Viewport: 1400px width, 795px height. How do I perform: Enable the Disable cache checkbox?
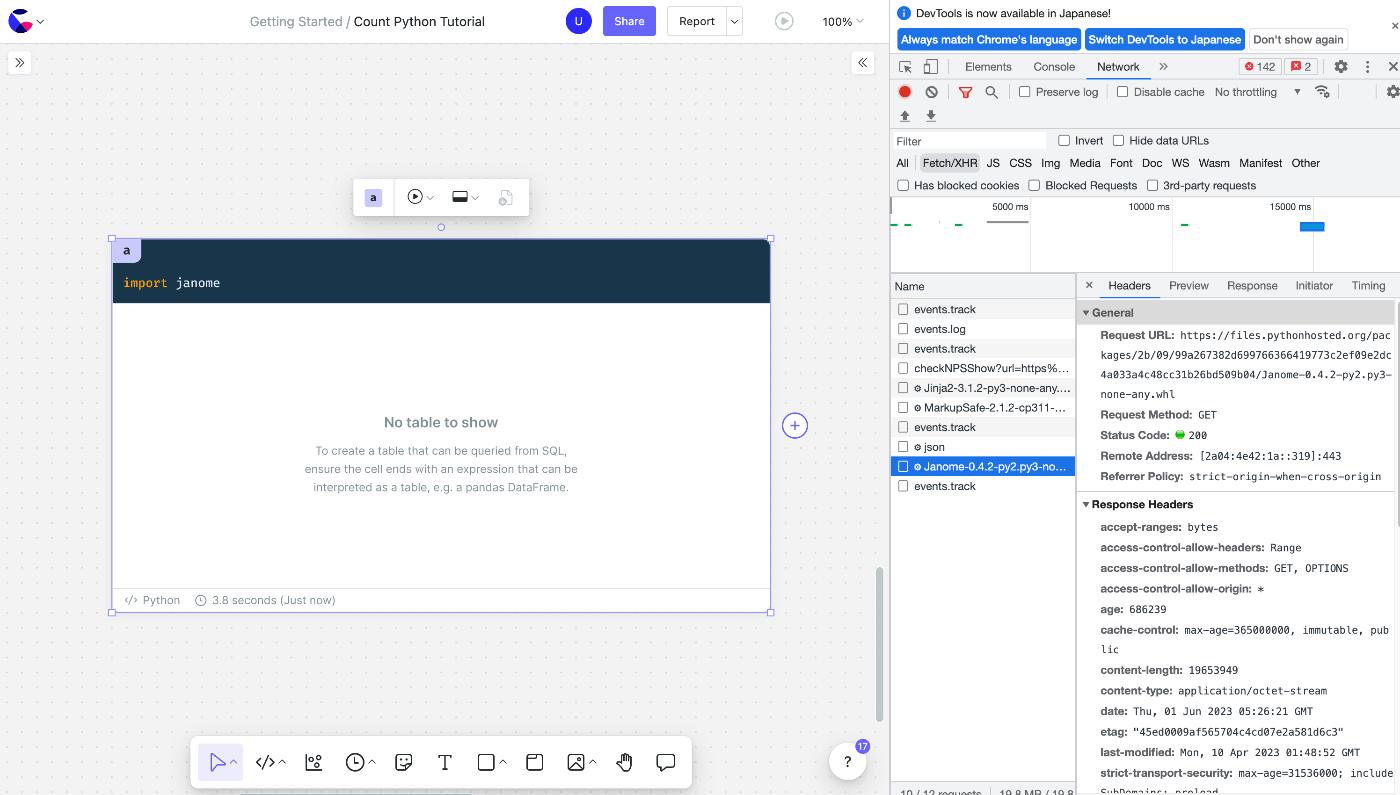(1123, 92)
